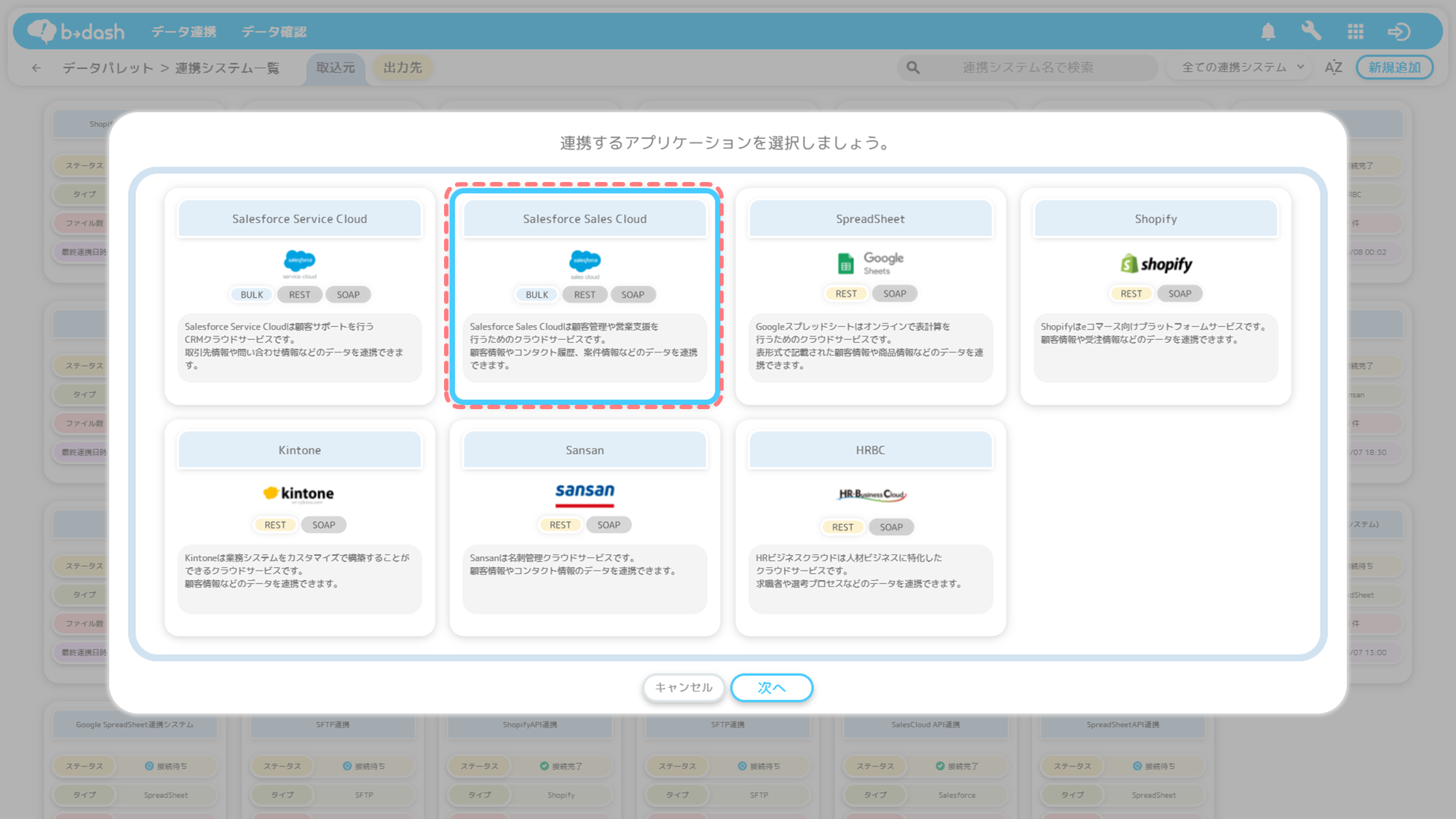Click the sansan logo
1456x819 pixels.
coord(585,494)
